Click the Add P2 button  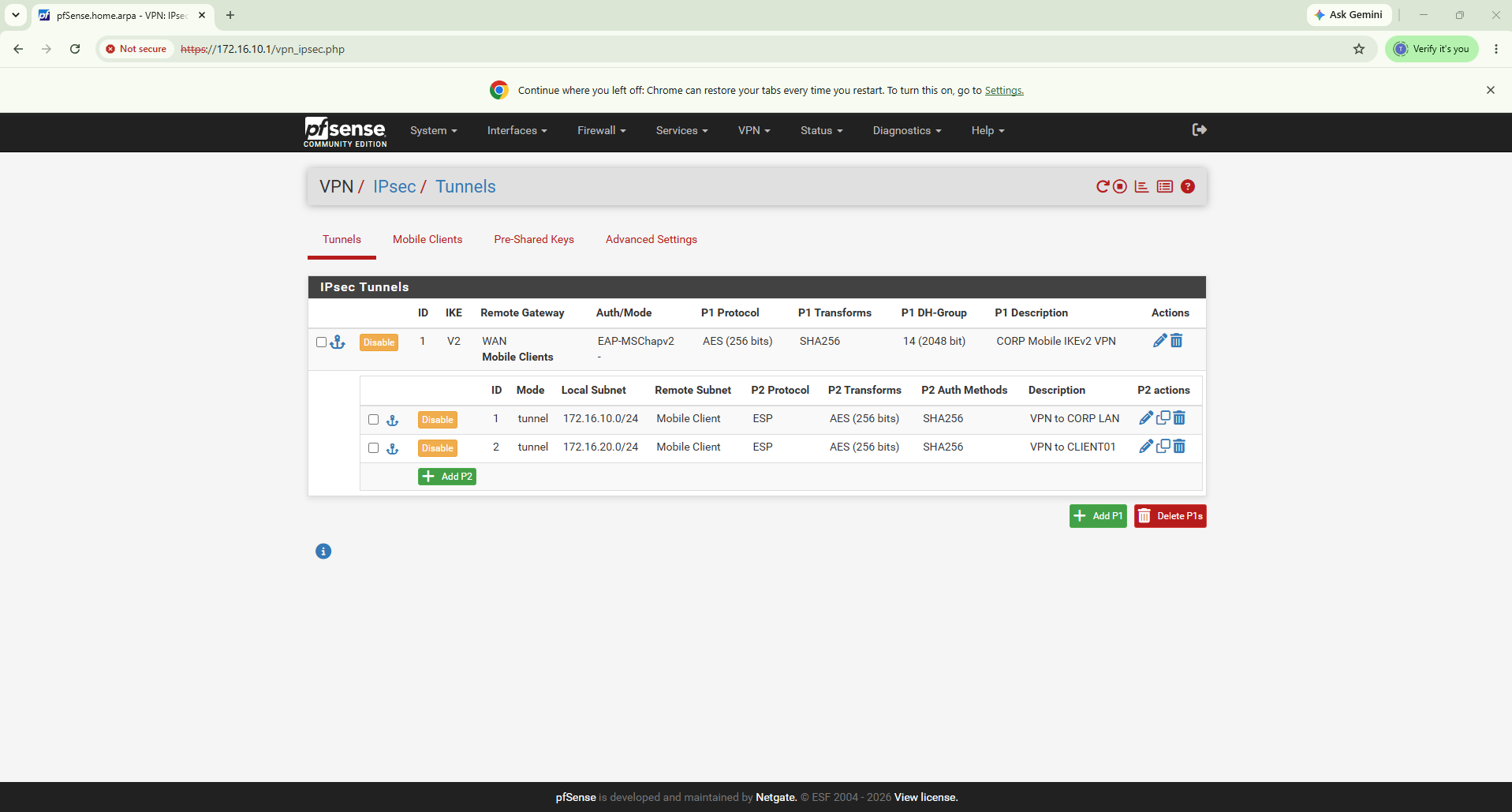[x=447, y=477]
